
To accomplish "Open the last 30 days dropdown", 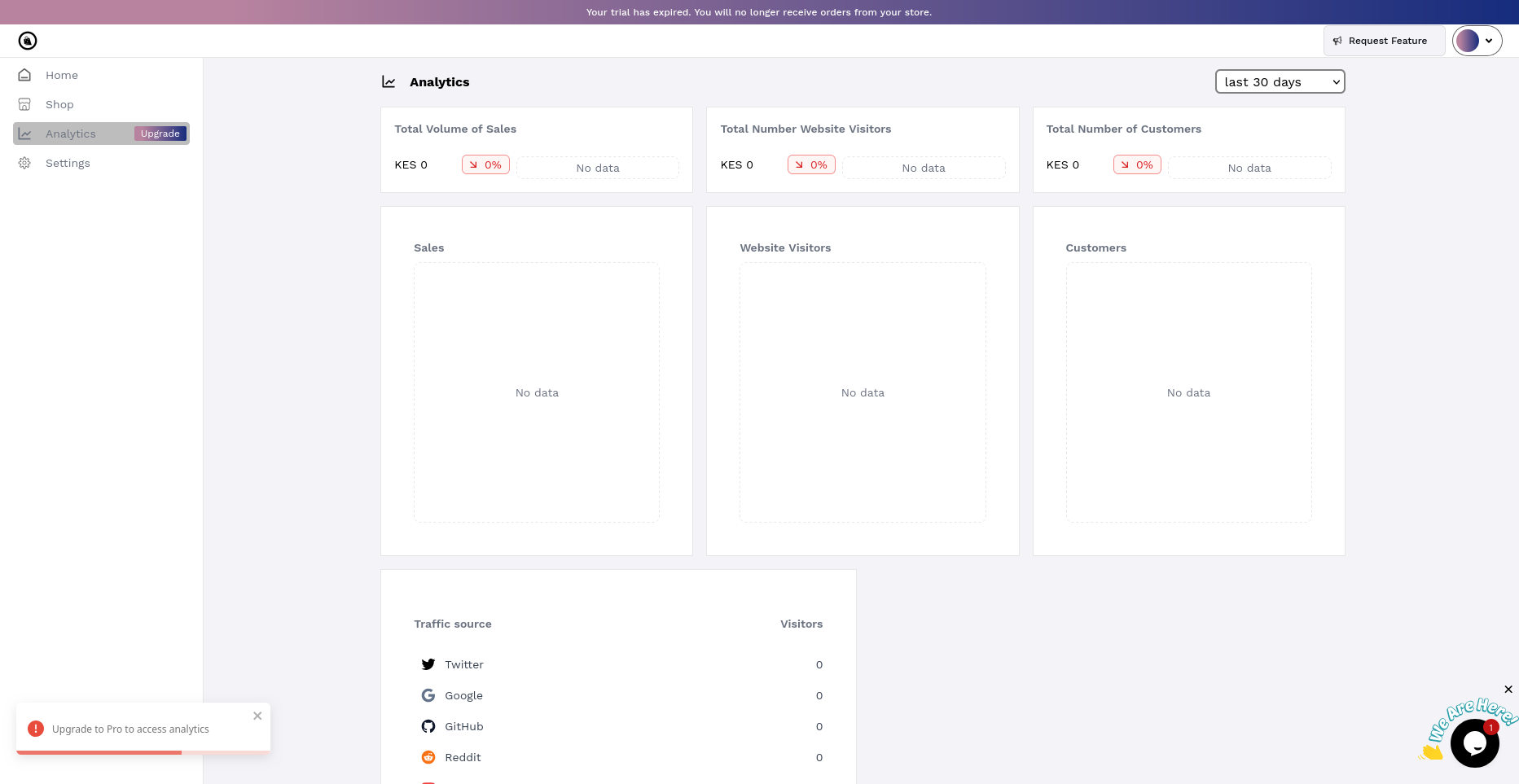I will [1280, 81].
